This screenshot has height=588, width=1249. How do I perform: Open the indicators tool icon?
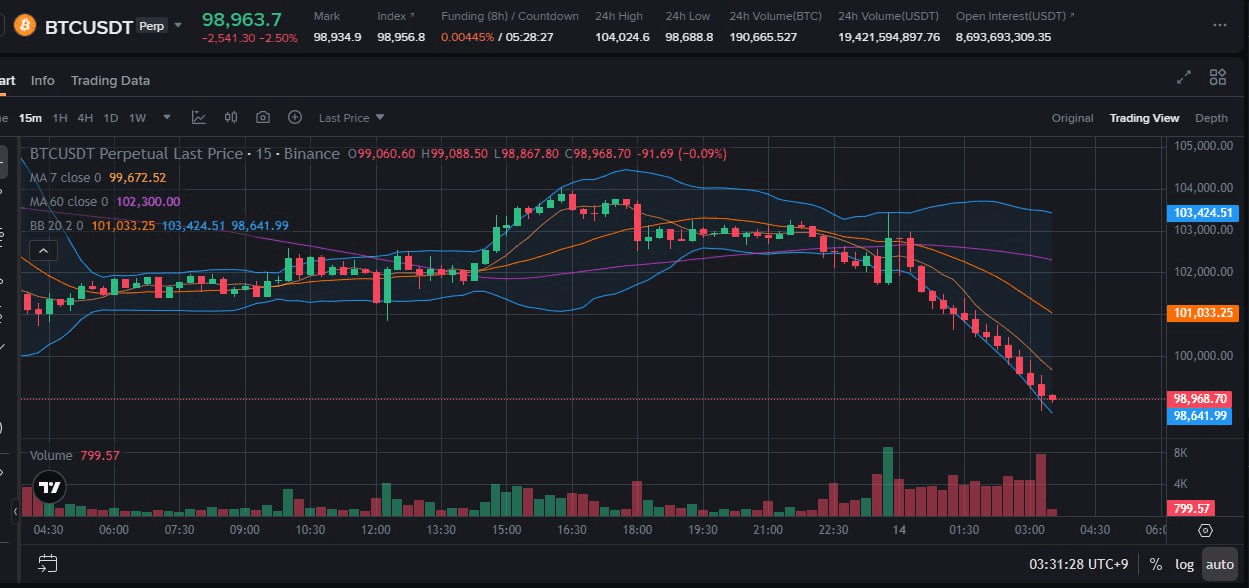(x=198, y=117)
